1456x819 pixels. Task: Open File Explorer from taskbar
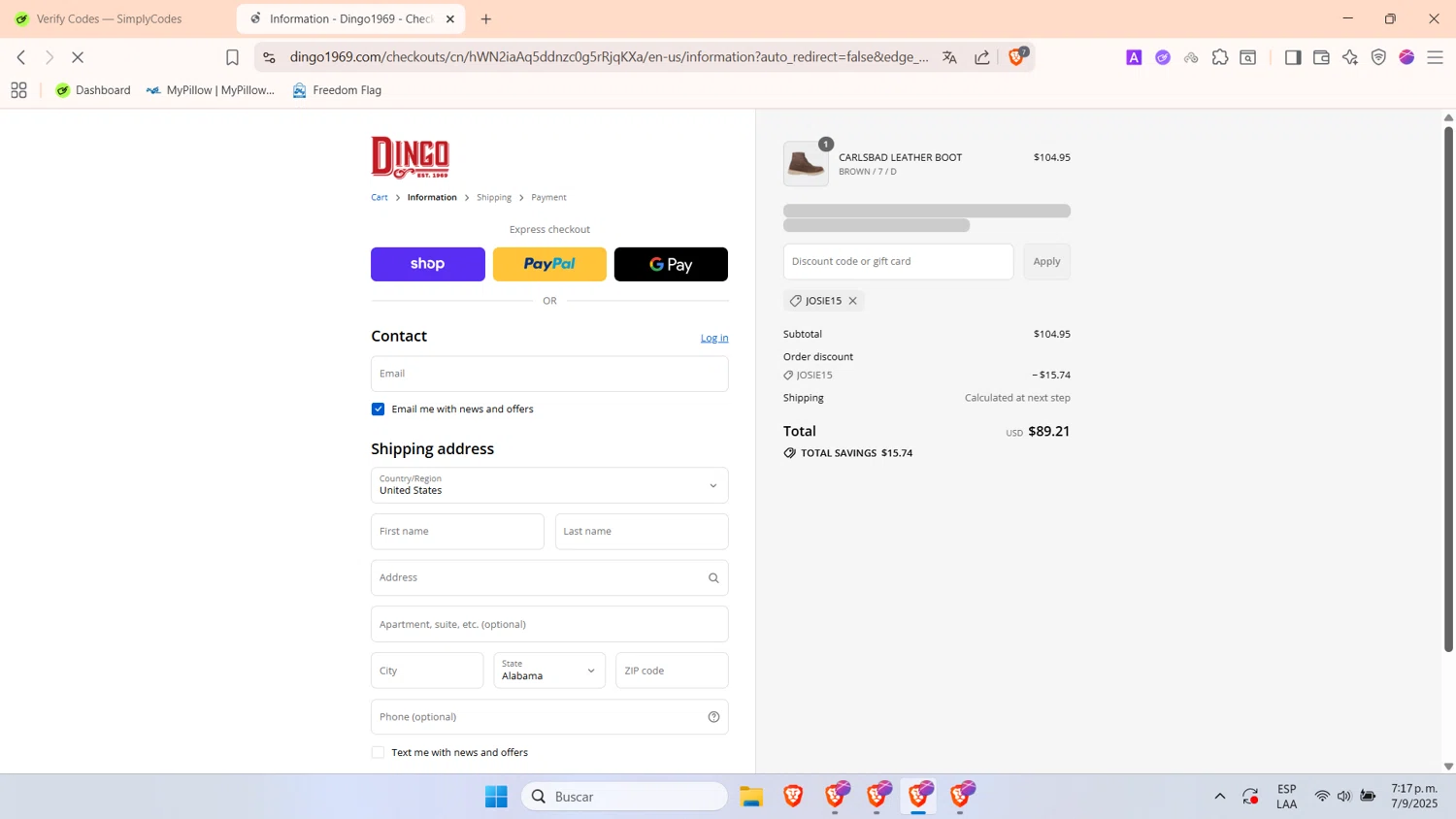click(751, 797)
